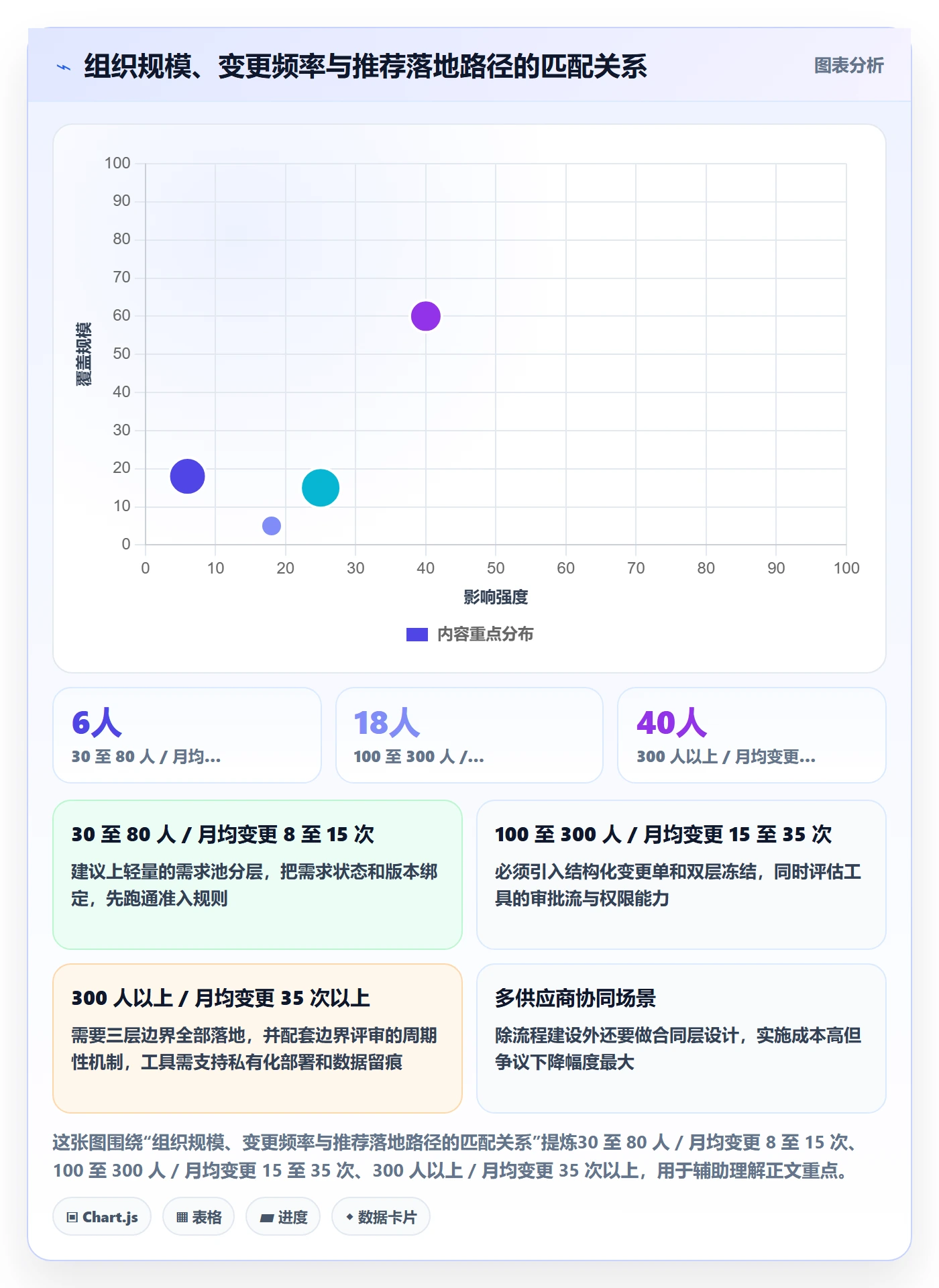
Task: Open the 40人 stat card
Action: pos(751,735)
